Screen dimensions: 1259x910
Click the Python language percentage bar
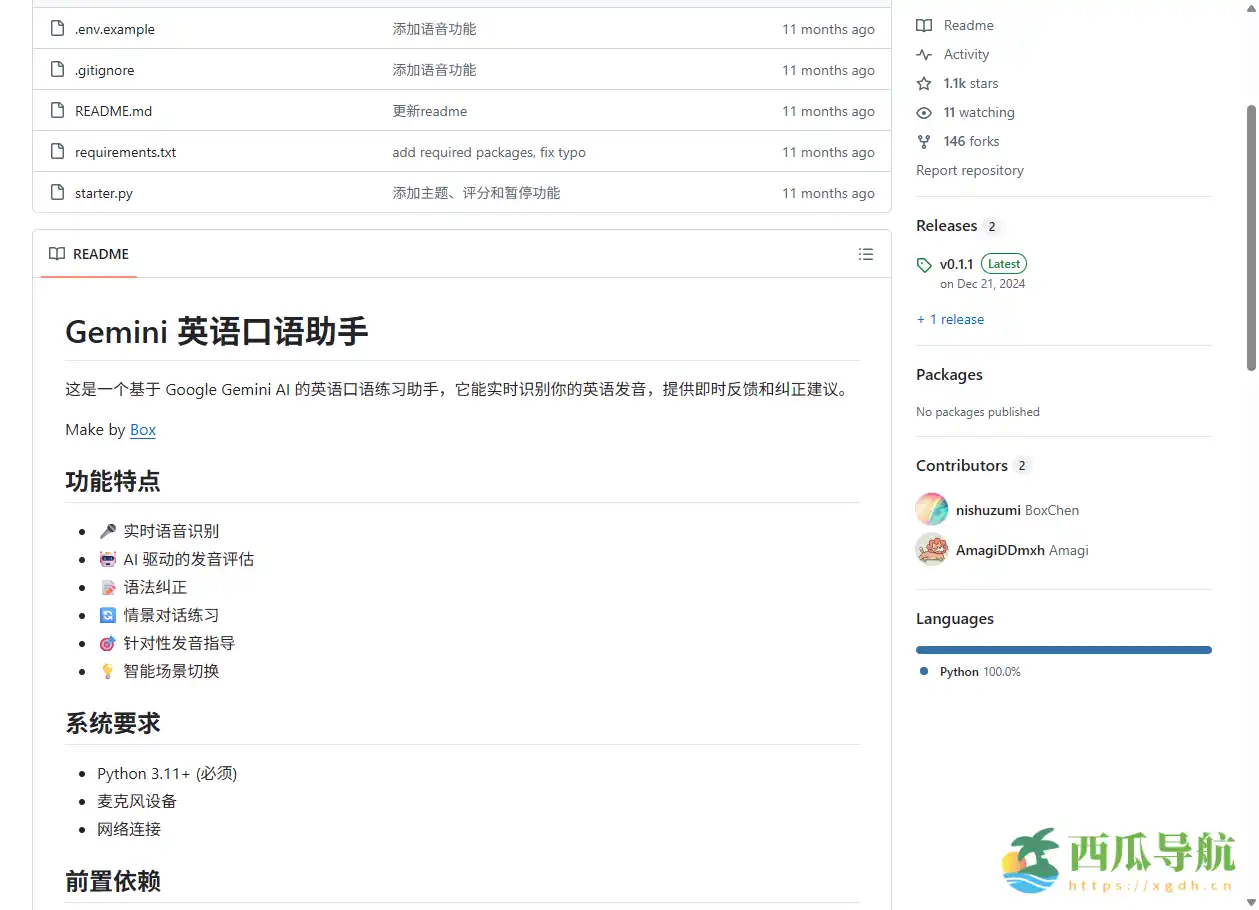coord(1063,649)
